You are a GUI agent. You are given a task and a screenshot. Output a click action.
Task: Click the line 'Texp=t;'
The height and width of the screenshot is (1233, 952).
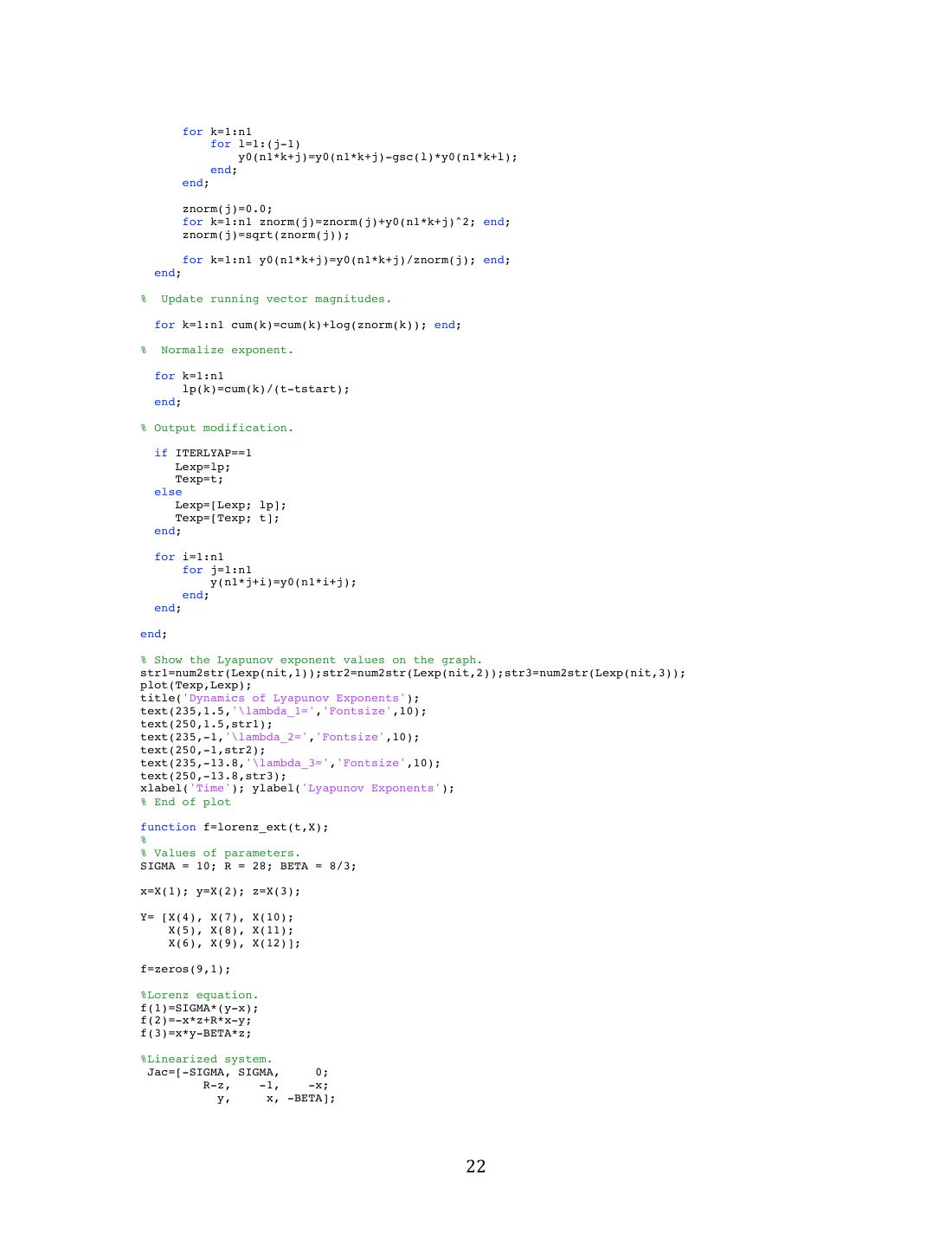200,480
